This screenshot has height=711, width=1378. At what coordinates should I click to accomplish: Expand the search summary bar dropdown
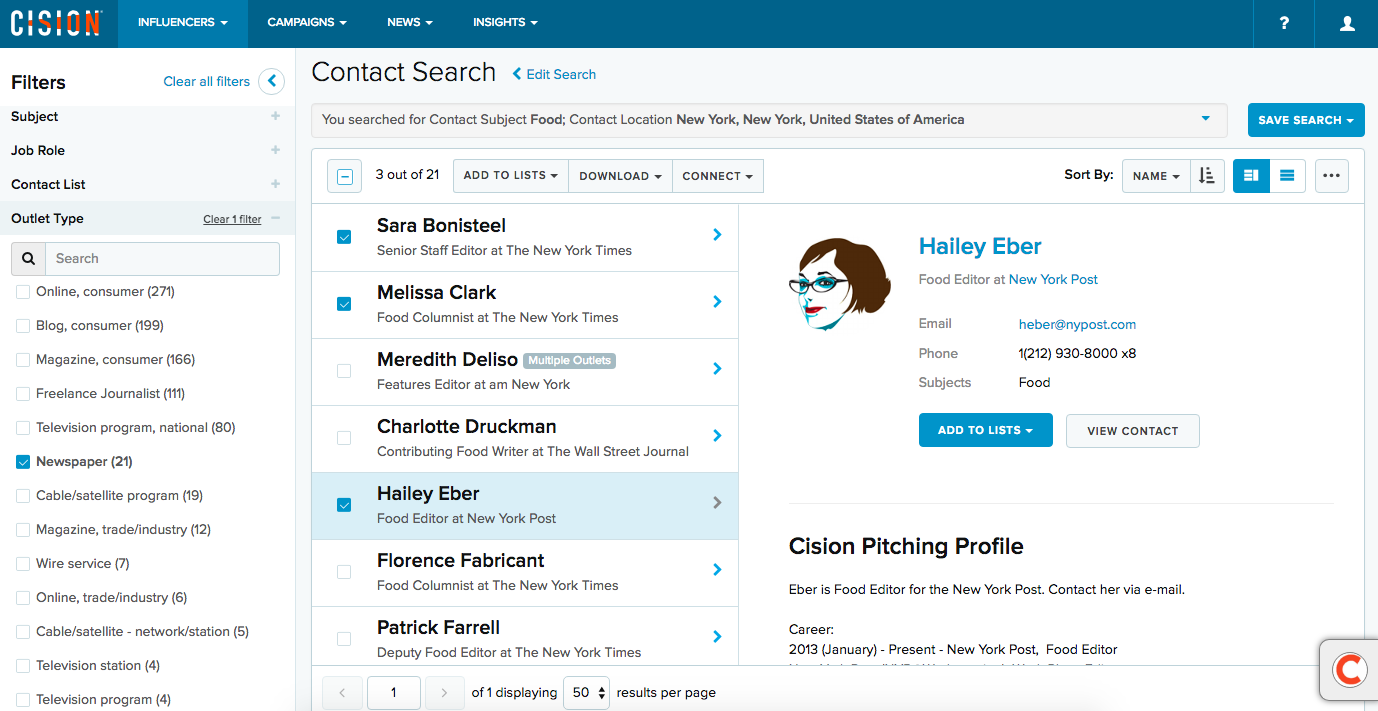1205,119
